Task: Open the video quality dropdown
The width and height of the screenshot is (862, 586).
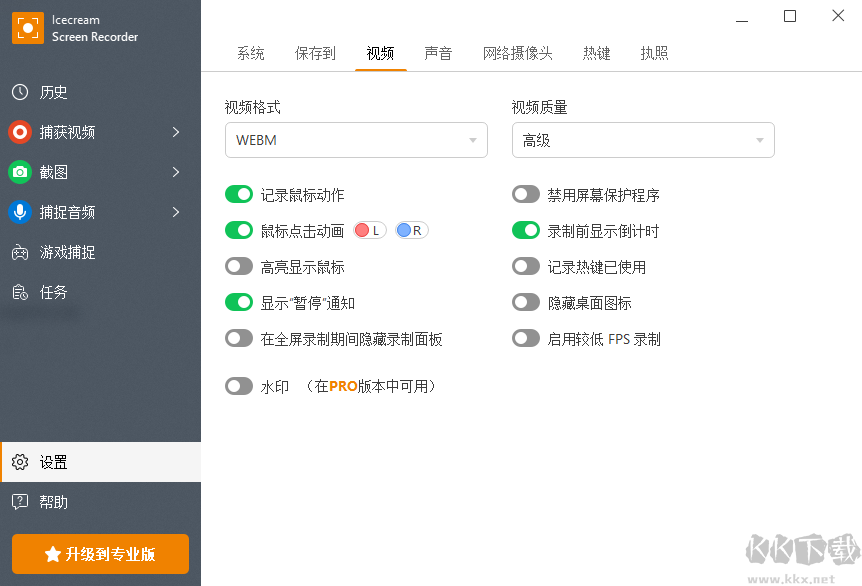Action: [x=643, y=140]
